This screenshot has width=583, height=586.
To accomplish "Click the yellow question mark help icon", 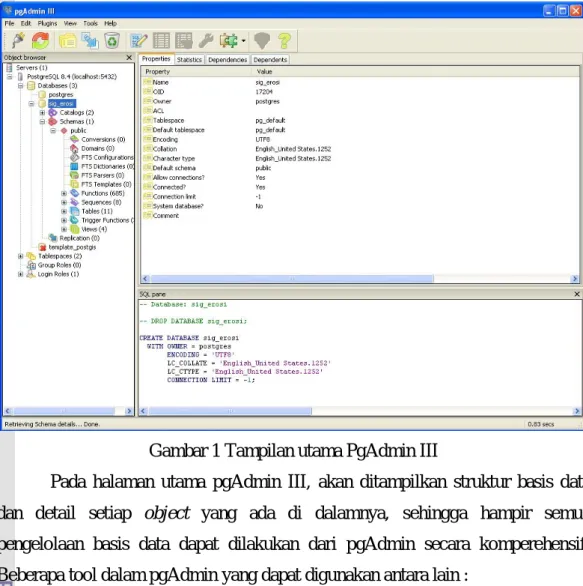I will [x=285, y=40].
